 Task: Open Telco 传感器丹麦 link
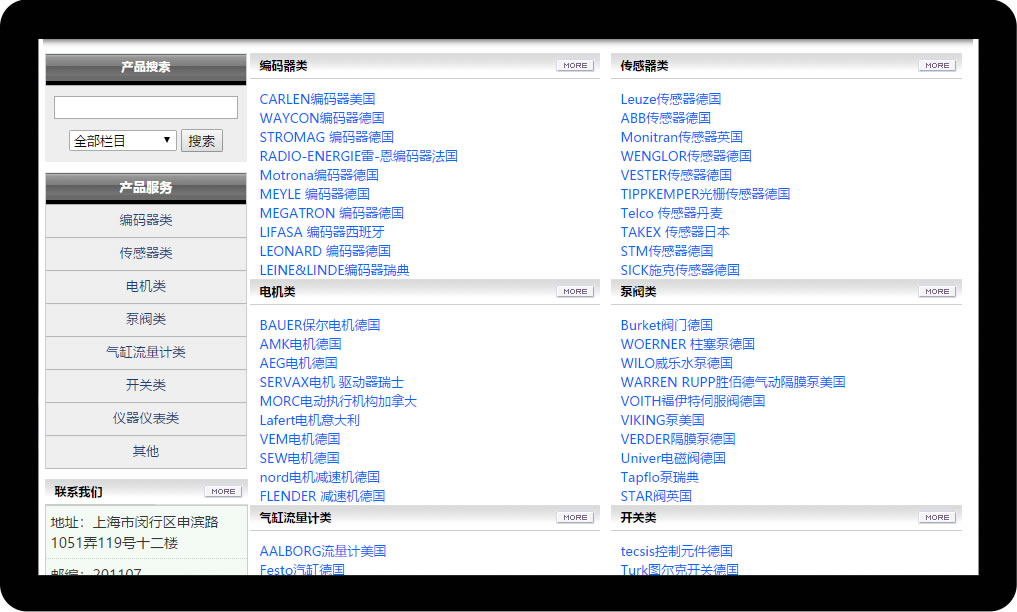coord(671,213)
